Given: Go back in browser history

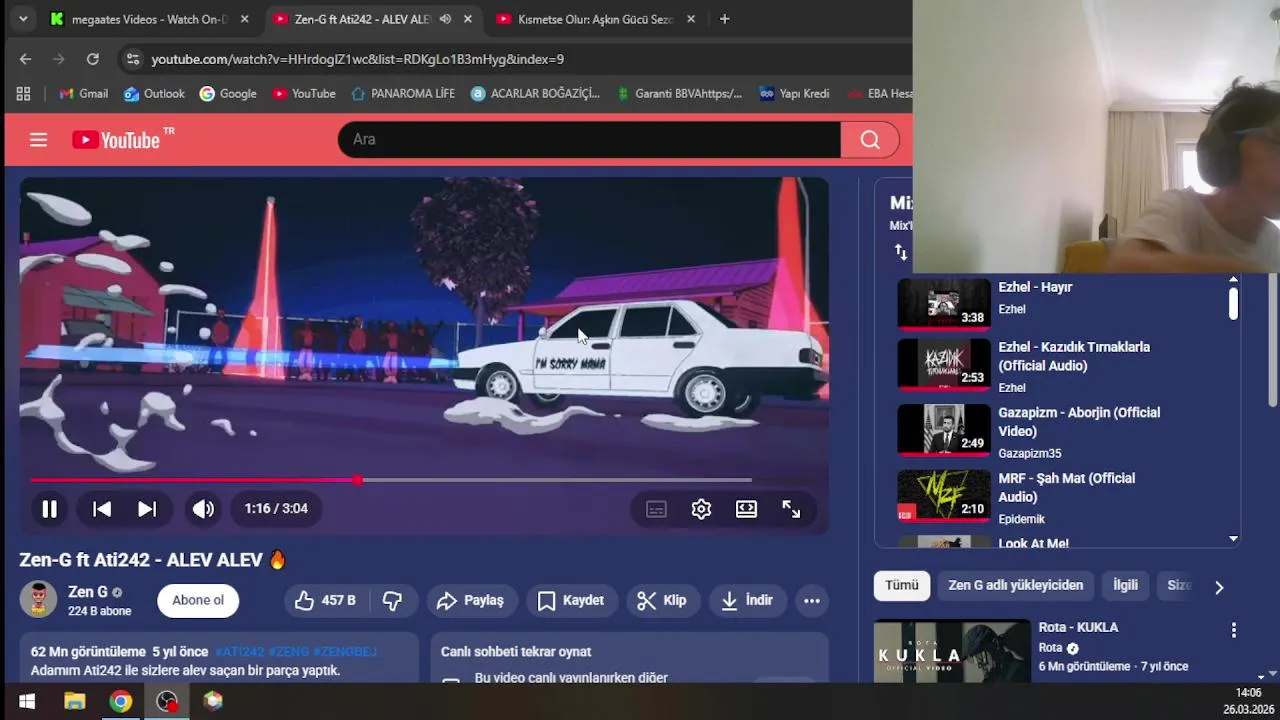Looking at the screenshot, I should point(25,59).
